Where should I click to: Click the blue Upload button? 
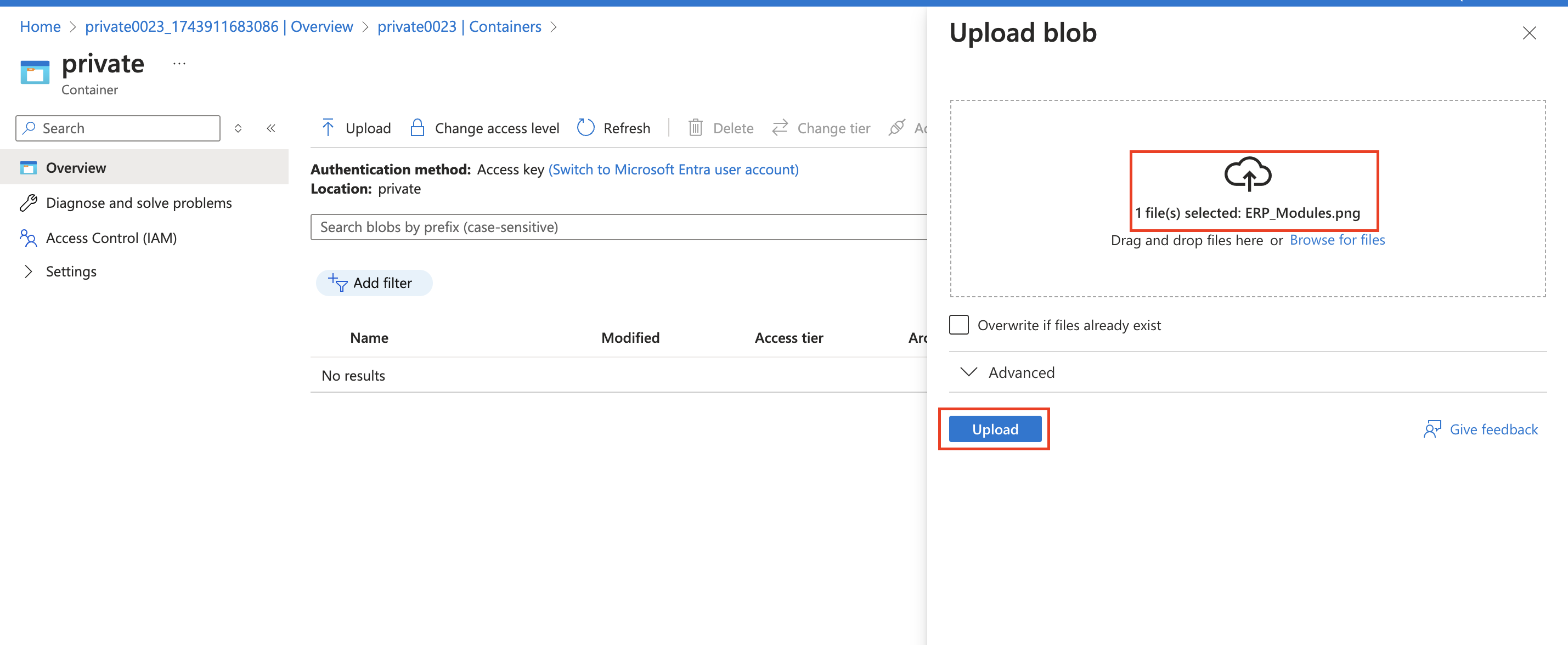click(995, 429)
